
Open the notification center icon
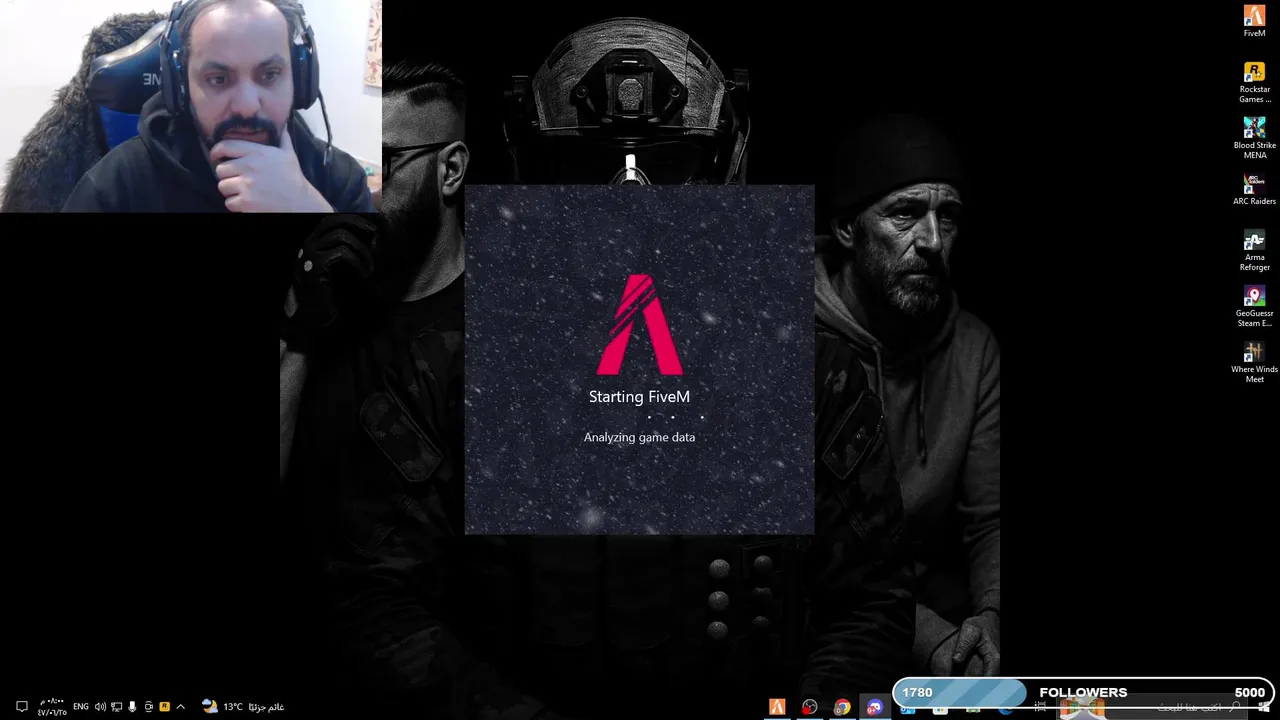click(21, 707)
